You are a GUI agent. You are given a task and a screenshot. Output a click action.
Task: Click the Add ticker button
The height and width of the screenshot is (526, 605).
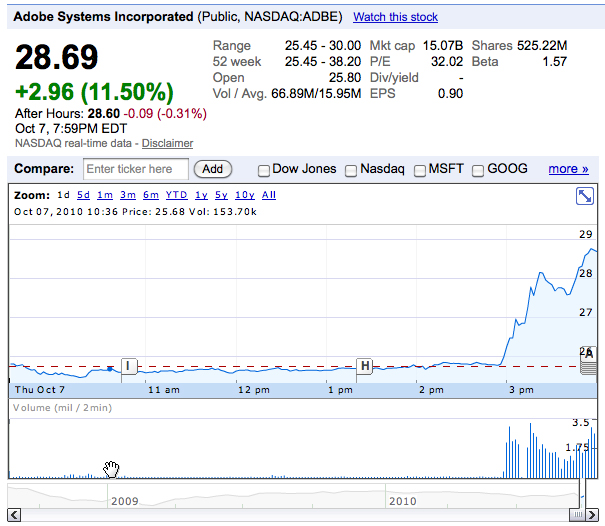213,169
